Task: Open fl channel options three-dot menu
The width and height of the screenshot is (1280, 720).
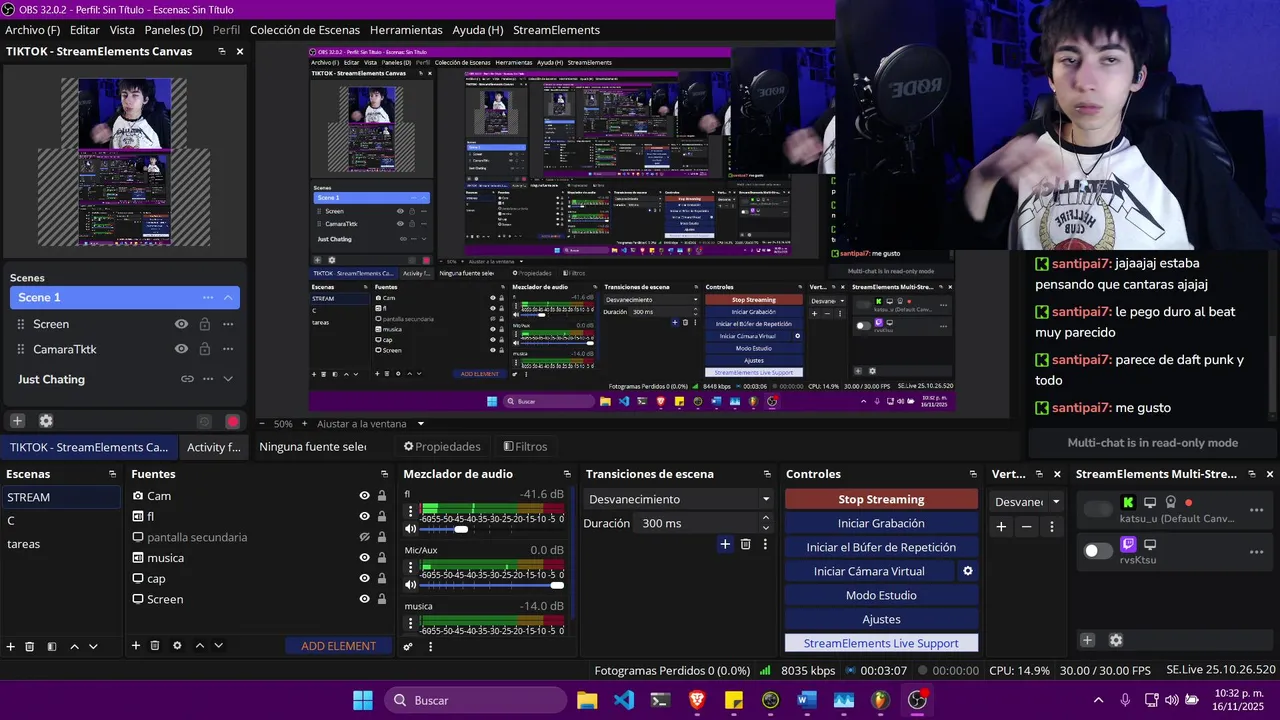Action: [410, 511]
